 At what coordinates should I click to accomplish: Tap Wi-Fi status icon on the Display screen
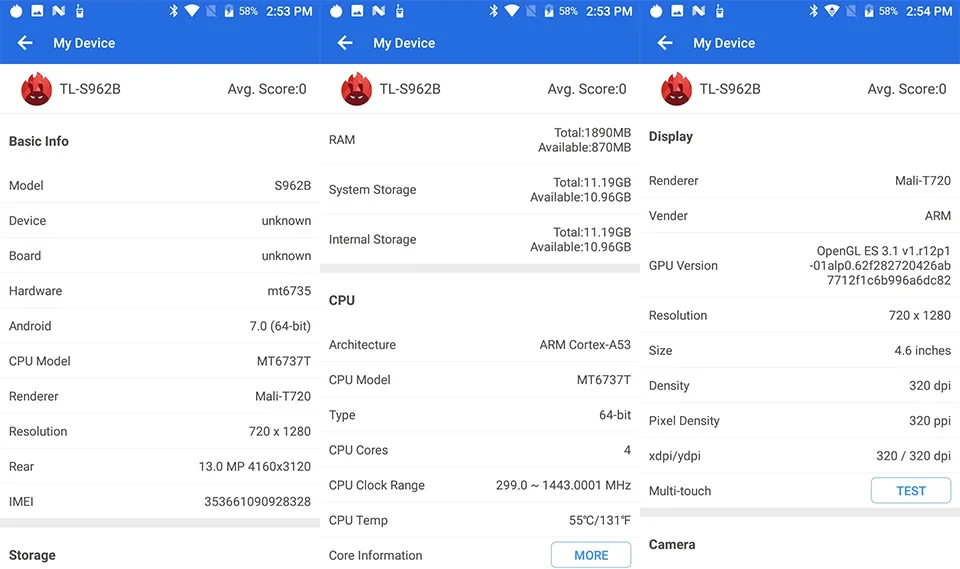pyautogui.click(x=831, y=11)
